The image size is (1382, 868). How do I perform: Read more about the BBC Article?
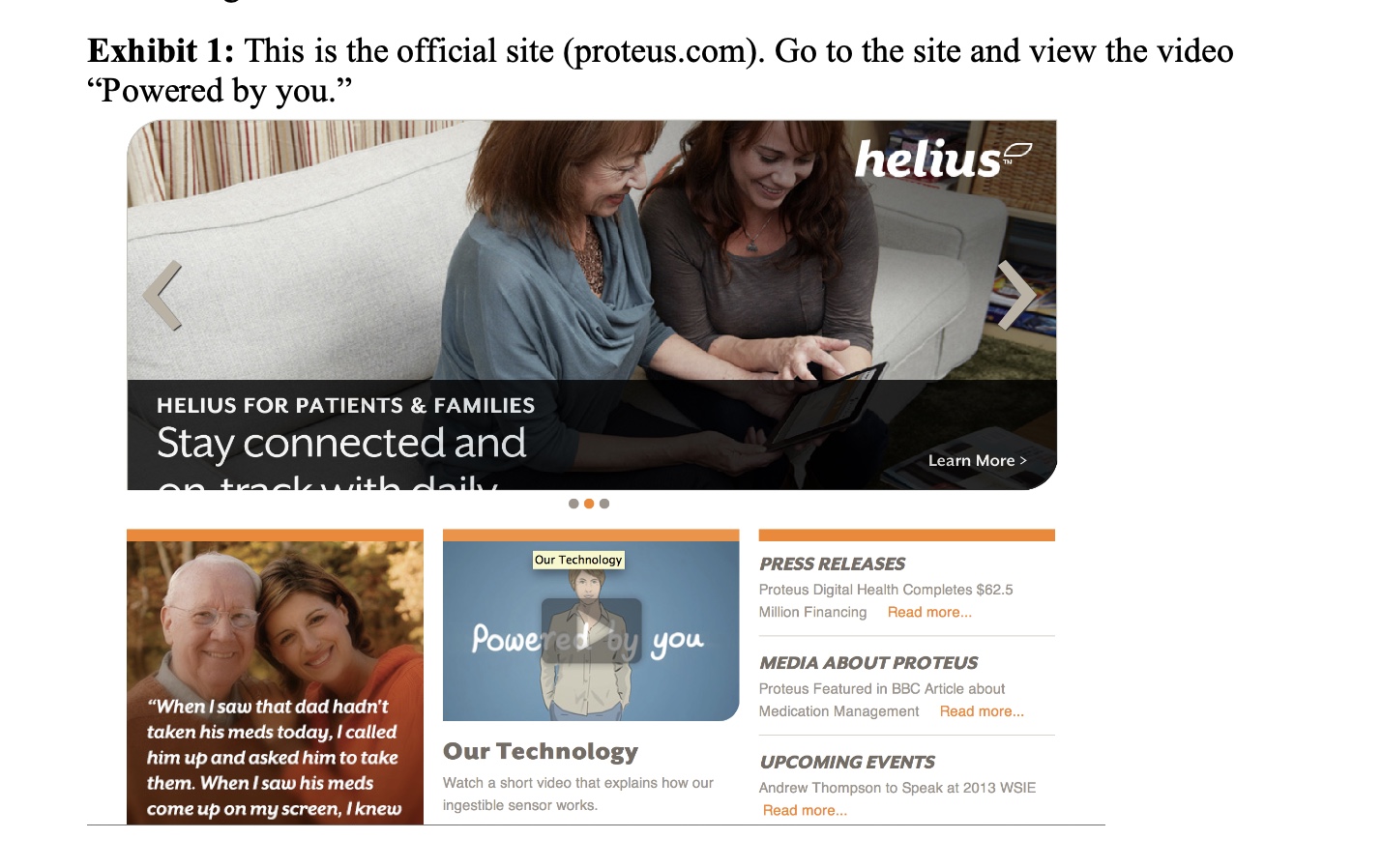point(982,711)
